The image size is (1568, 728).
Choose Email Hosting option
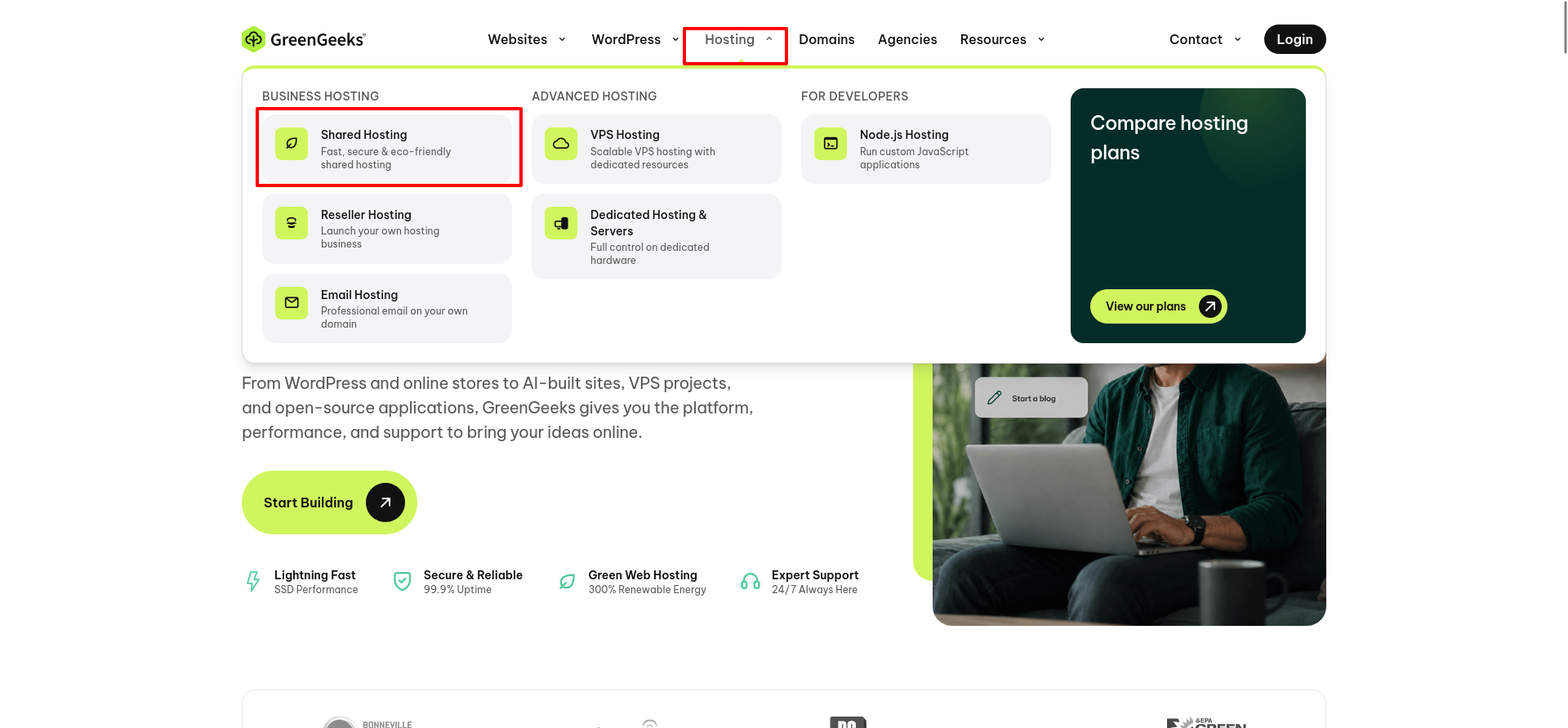387,309
